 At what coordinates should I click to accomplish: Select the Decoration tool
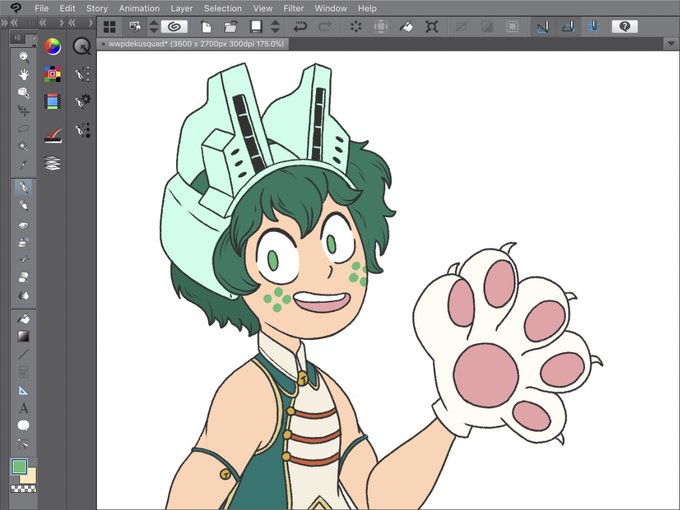coord(23,259)
